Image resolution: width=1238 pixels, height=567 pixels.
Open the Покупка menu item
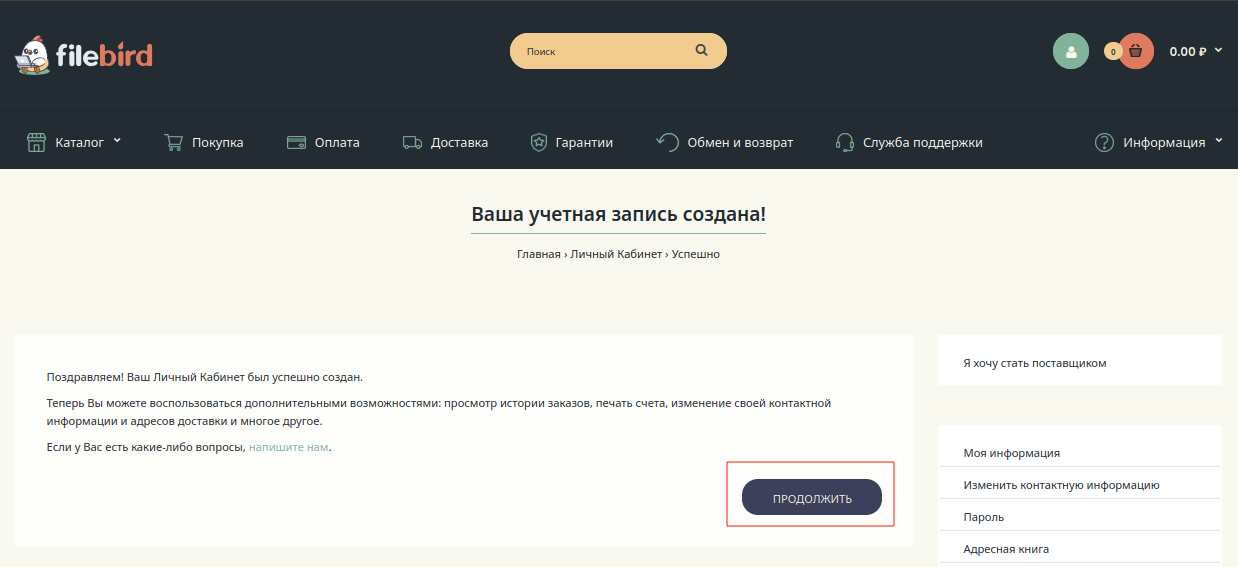pyautogui.click(x=217, y=142)
